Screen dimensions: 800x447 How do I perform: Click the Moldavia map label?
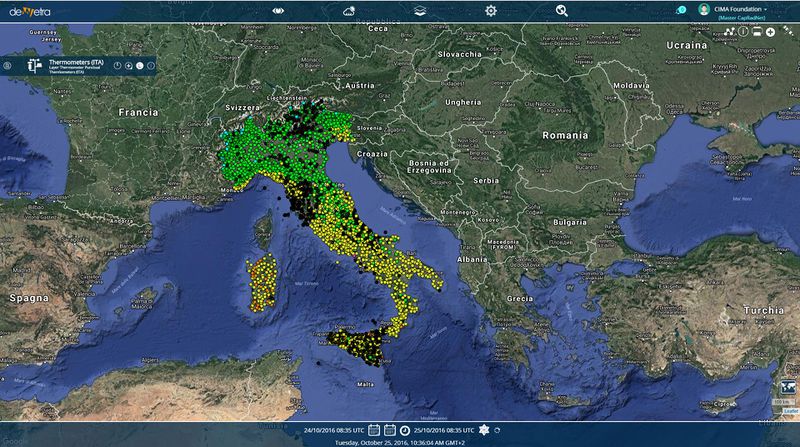click(x=632, y=86)
